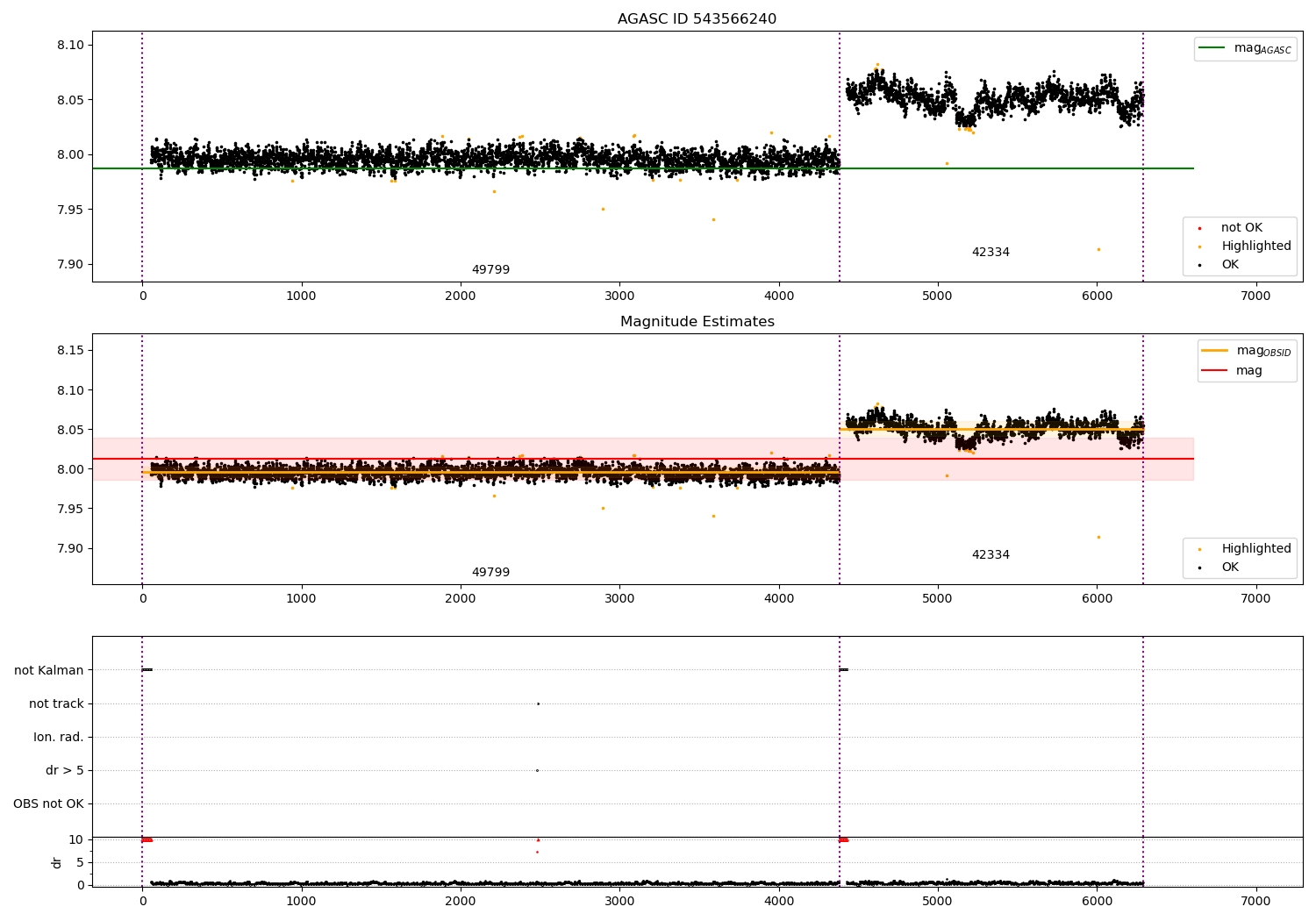Screen dimensions: 1316x921
Task: Click the 'dr > 5' axis label
Action: tap(65, 770)
